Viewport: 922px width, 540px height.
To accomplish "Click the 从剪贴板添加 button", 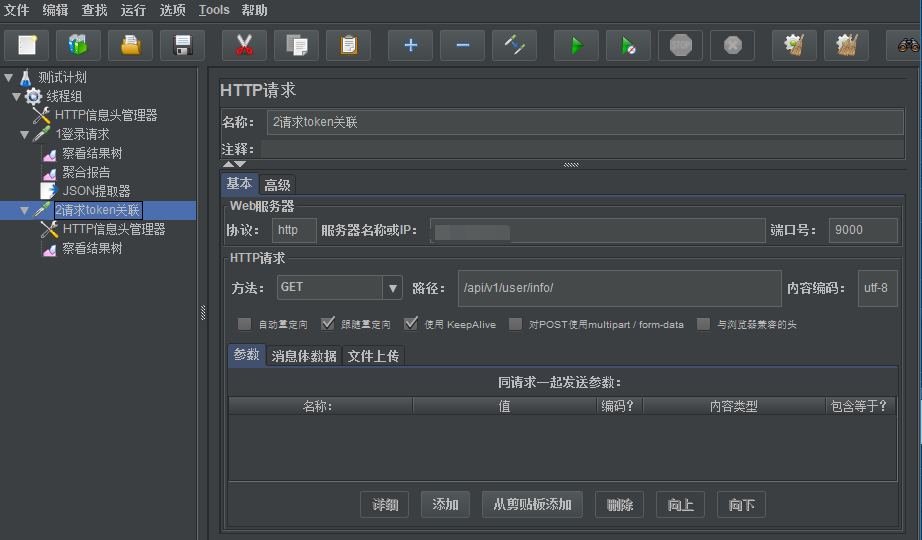I will [x=532, y=505].
